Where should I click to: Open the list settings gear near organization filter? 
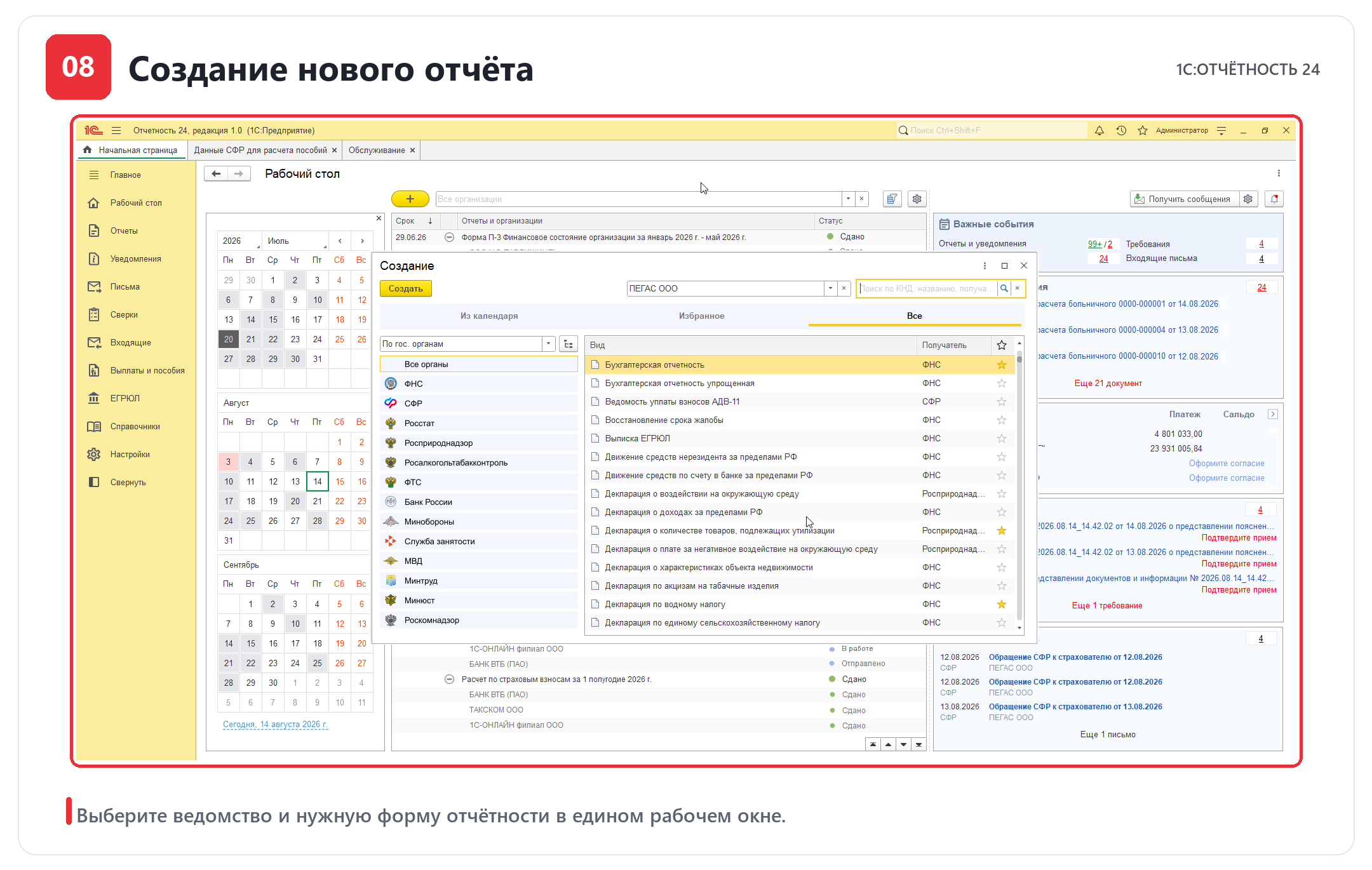(x=917, y=199)
